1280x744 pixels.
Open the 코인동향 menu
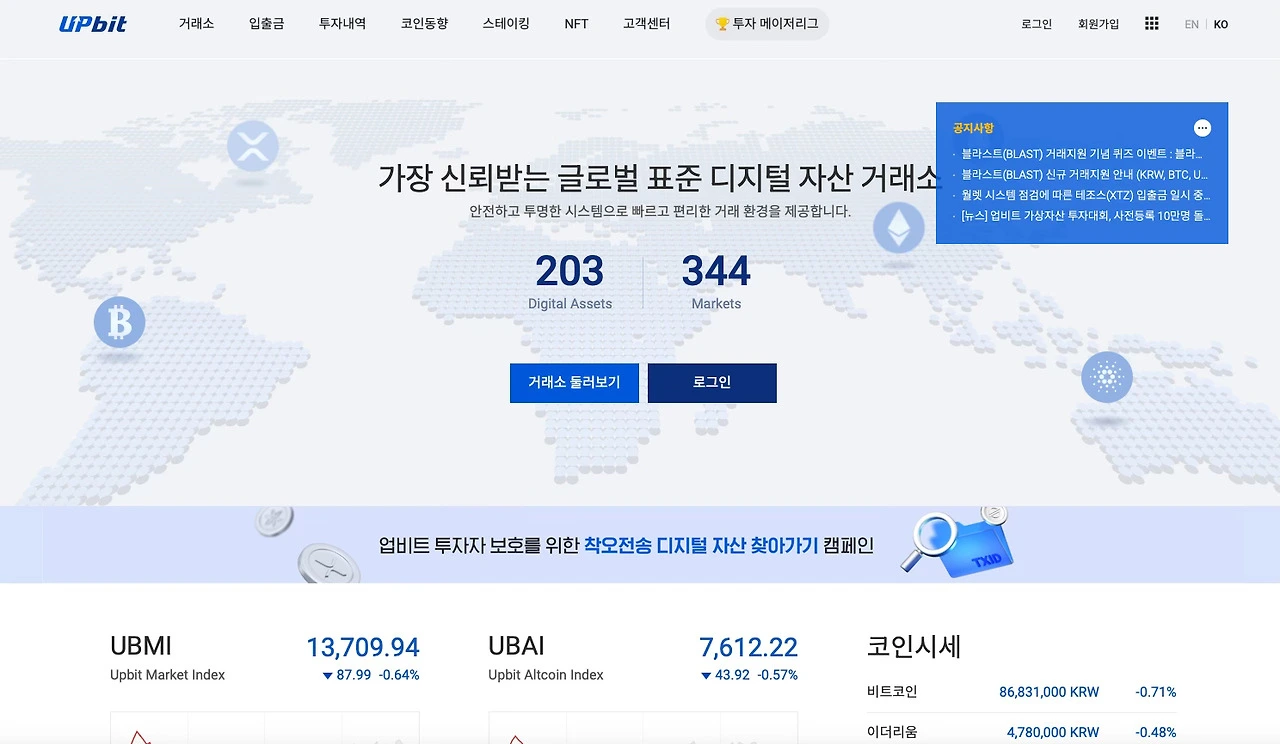(424, 23)
